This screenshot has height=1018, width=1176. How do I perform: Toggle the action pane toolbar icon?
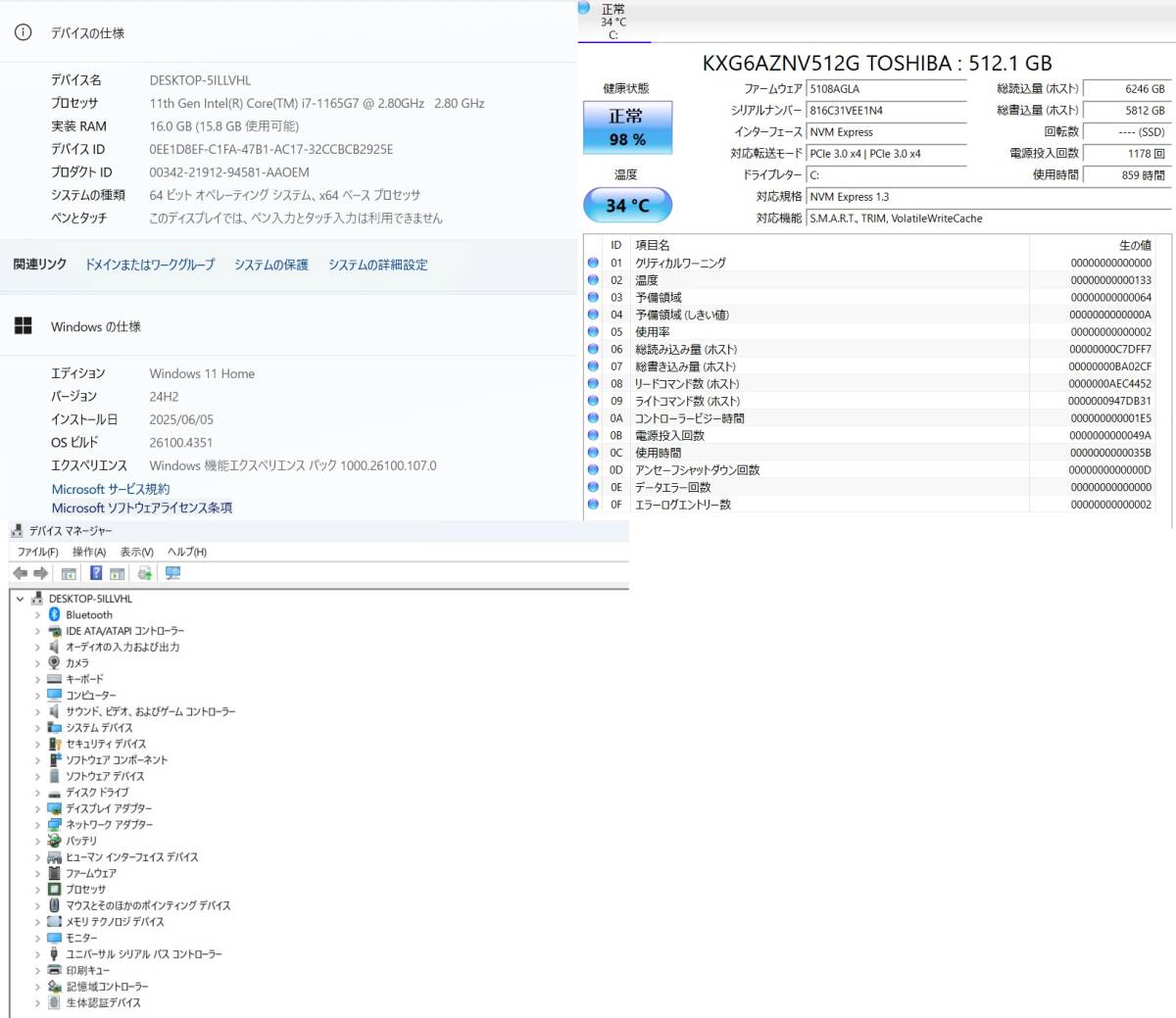117,573
